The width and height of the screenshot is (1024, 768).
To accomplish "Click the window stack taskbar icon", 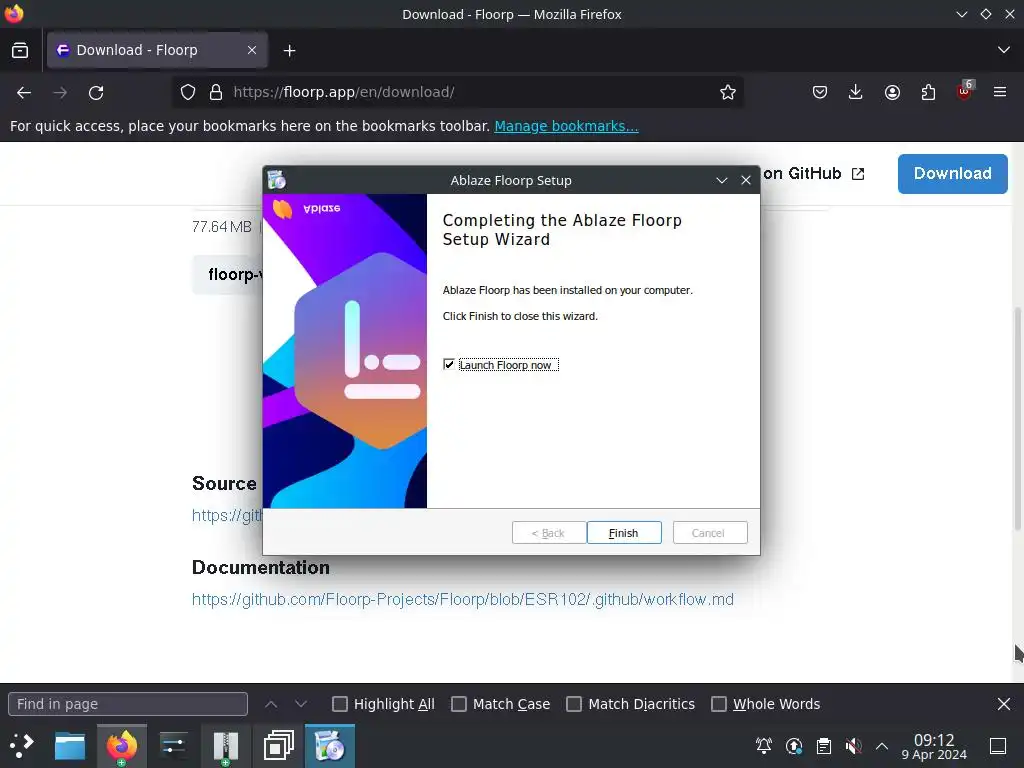I will pos(278,746).
